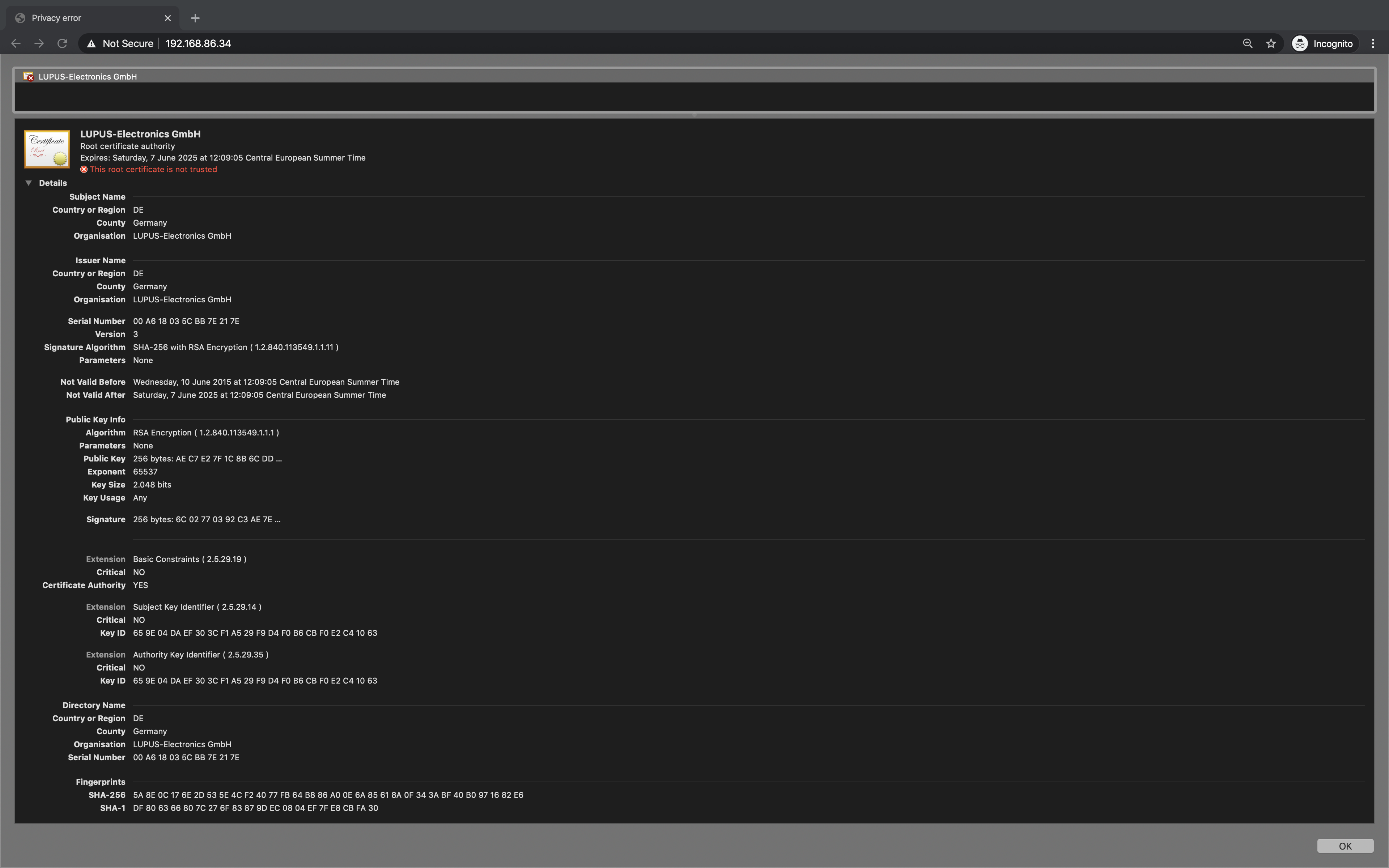1389x868 pixels.
Task: Collapse the Details disclosure triangle
Action: (x=28, y=183)
